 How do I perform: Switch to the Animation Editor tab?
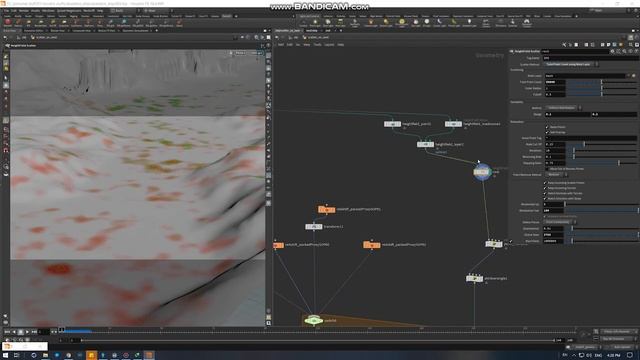pos(33,31)
